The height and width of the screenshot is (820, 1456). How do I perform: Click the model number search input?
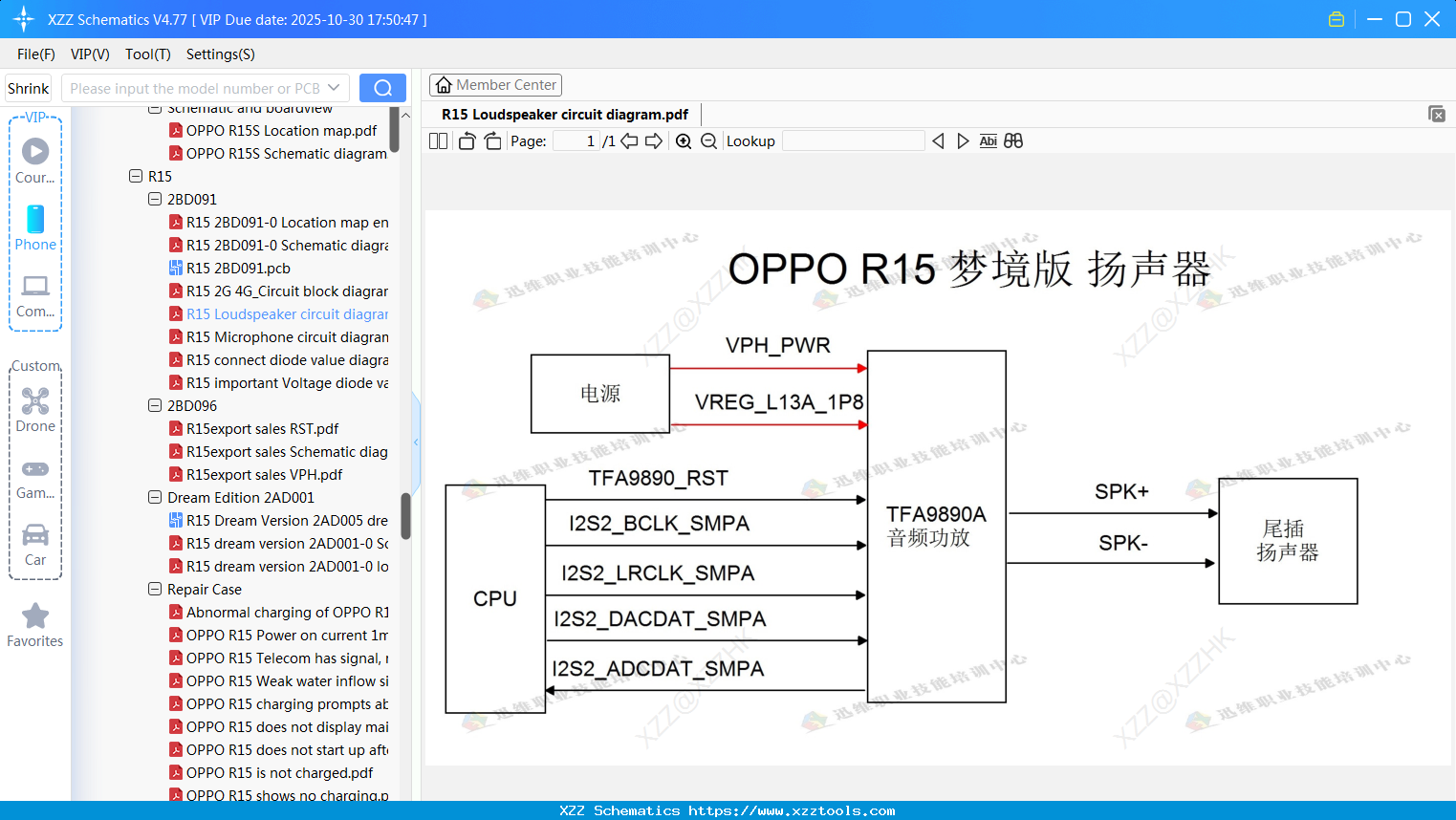[x=196, y=88]
